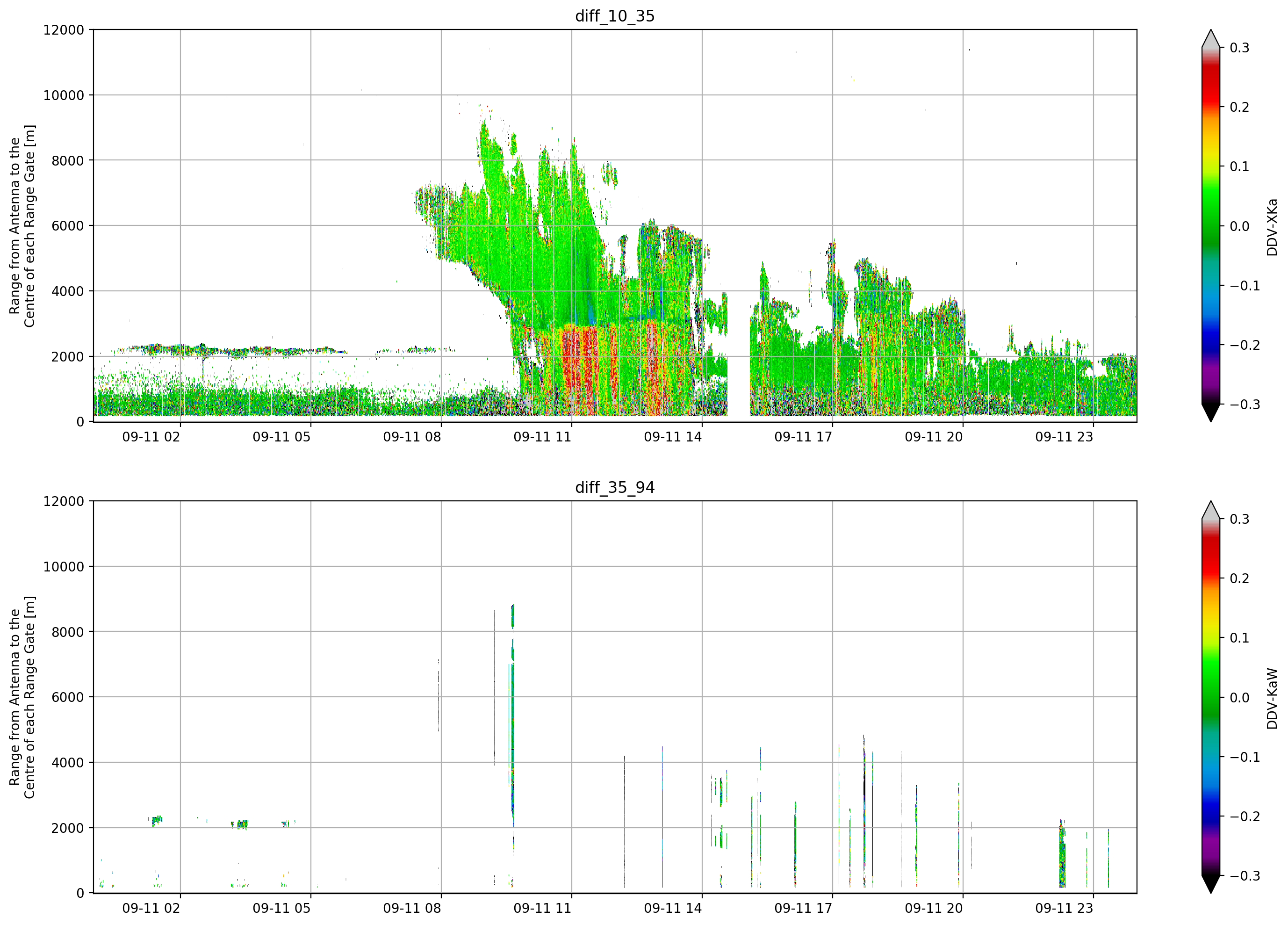The image size is (1288, 925).
Task: Select the 0.2 tick on DDV-XKa colorbar
Action: click(x=1240, y=107)
